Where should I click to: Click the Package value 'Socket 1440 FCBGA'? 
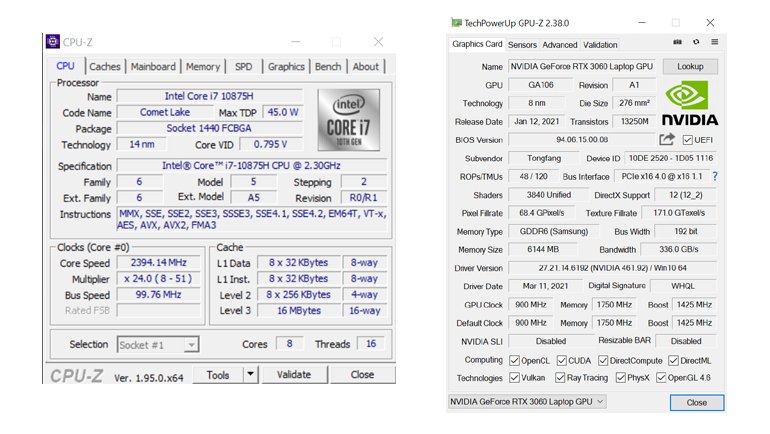[x=209, y=128]
